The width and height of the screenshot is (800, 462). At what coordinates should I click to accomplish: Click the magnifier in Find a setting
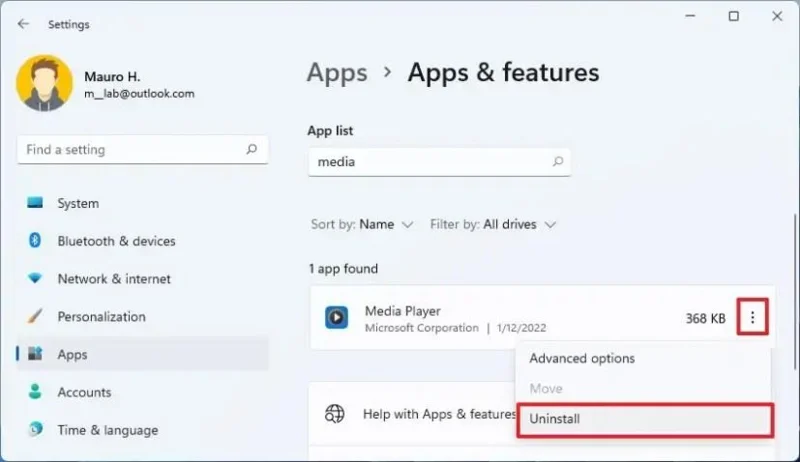click(252, 149)
